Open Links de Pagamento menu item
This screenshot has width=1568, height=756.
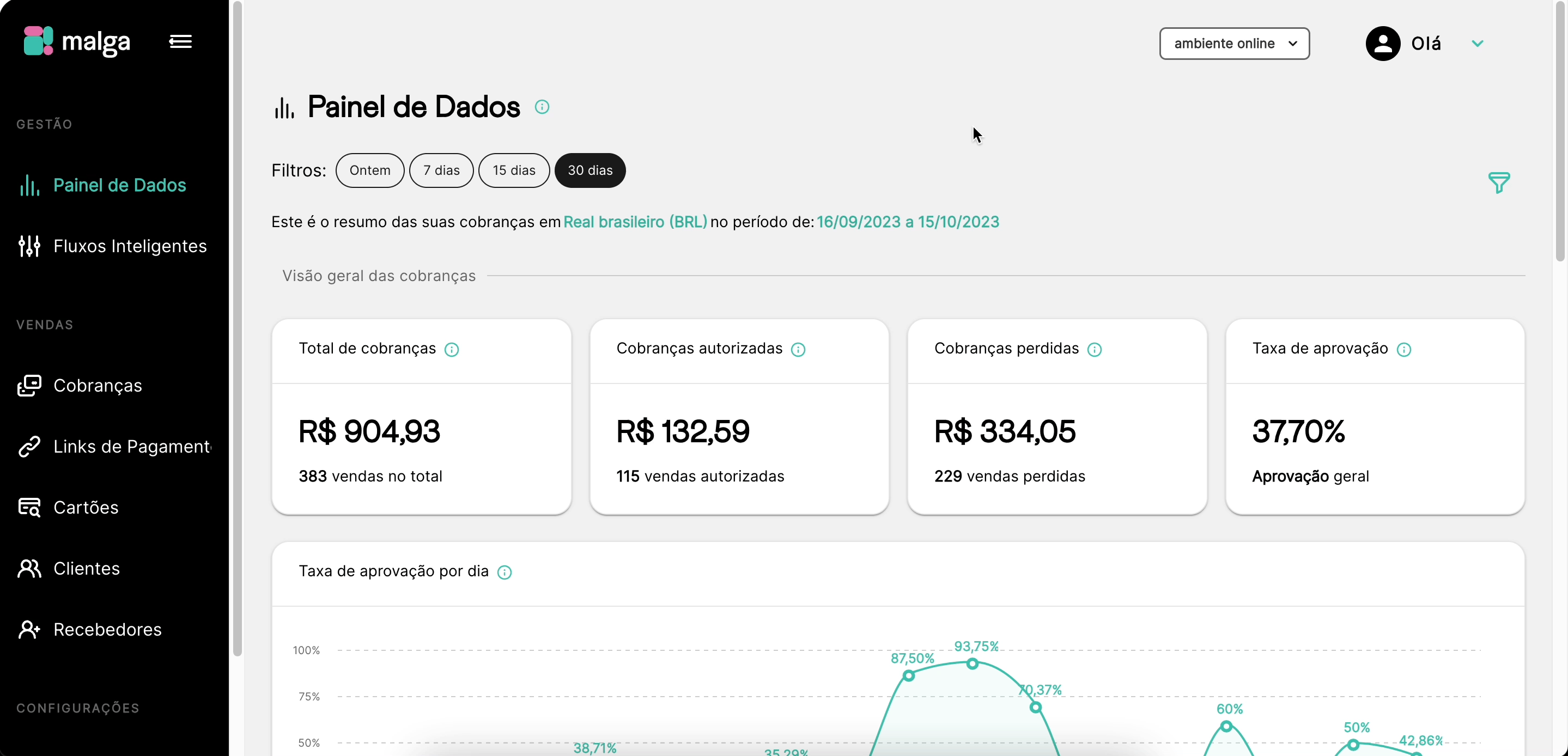click(131, 446)
